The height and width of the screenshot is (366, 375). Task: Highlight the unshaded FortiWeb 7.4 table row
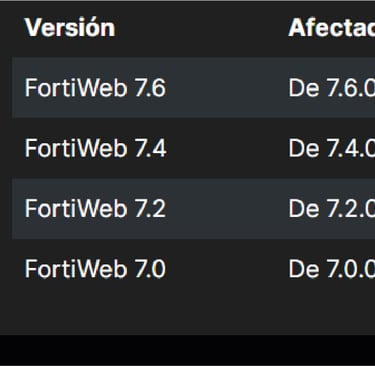pyautogui.click(x=193, y=148)
